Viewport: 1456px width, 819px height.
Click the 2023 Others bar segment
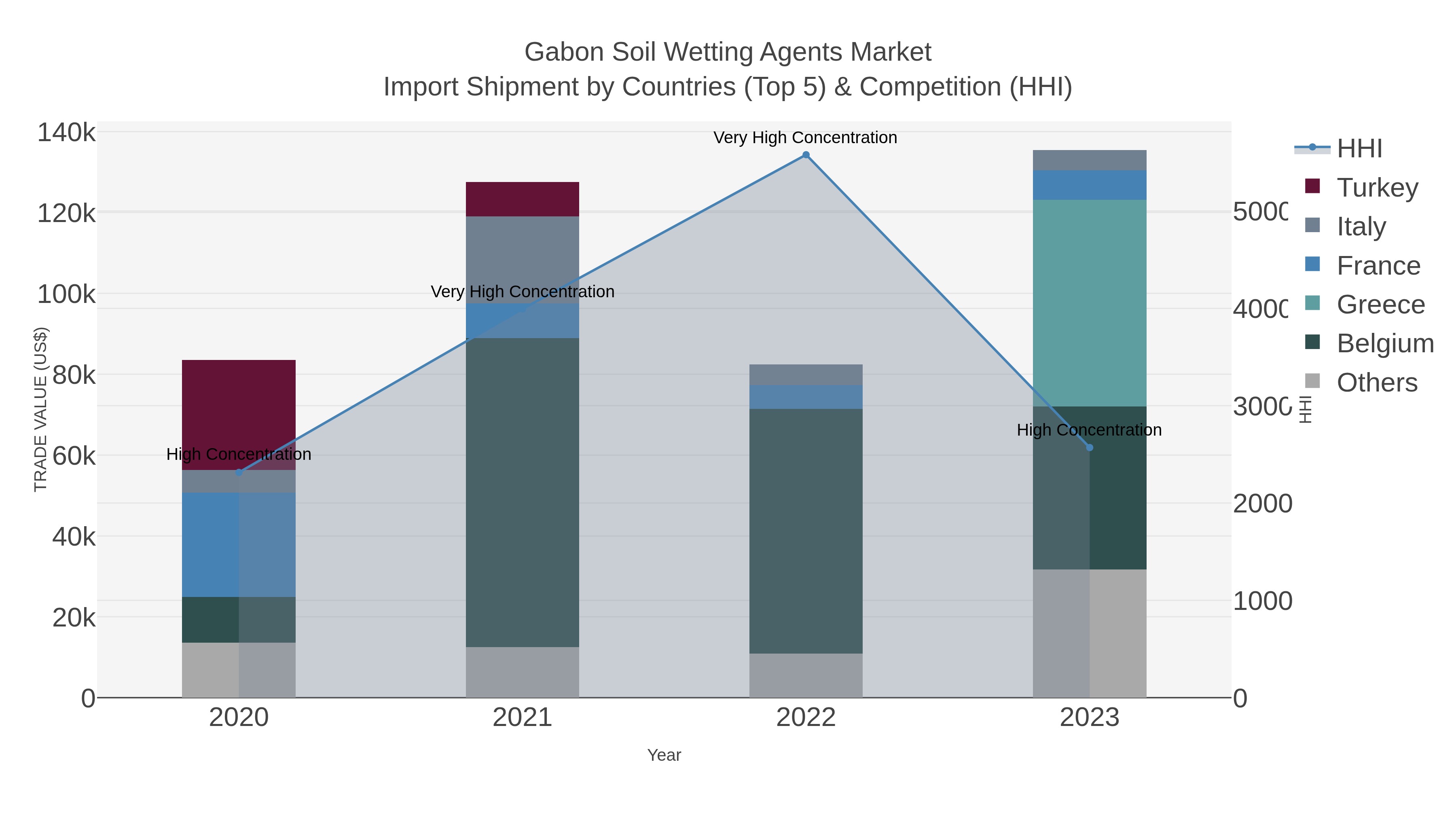[1090, 634]
